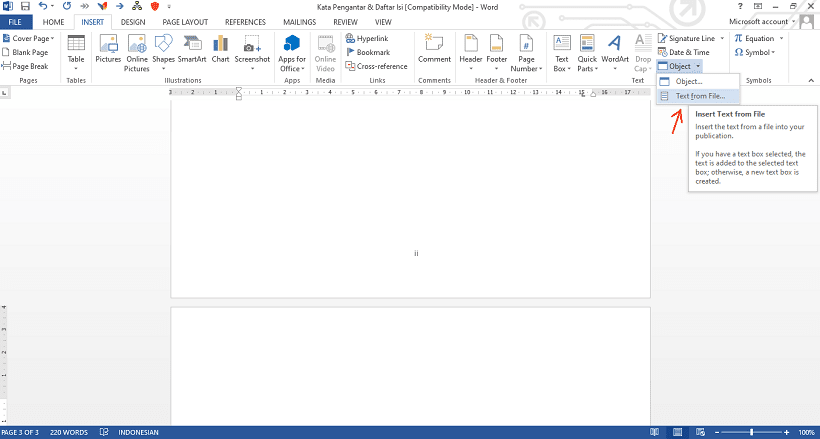Insert a Text Box
Viewport: 820px width, 439px height.
click(562, 53)
